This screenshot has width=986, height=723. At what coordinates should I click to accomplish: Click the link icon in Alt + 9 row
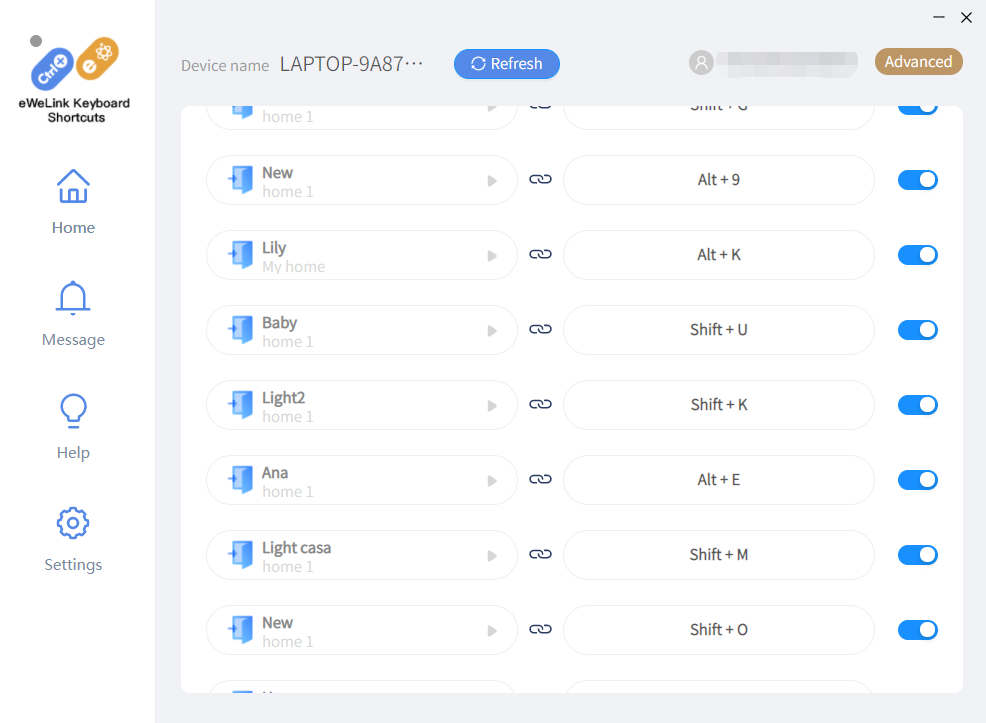point(540,180)
